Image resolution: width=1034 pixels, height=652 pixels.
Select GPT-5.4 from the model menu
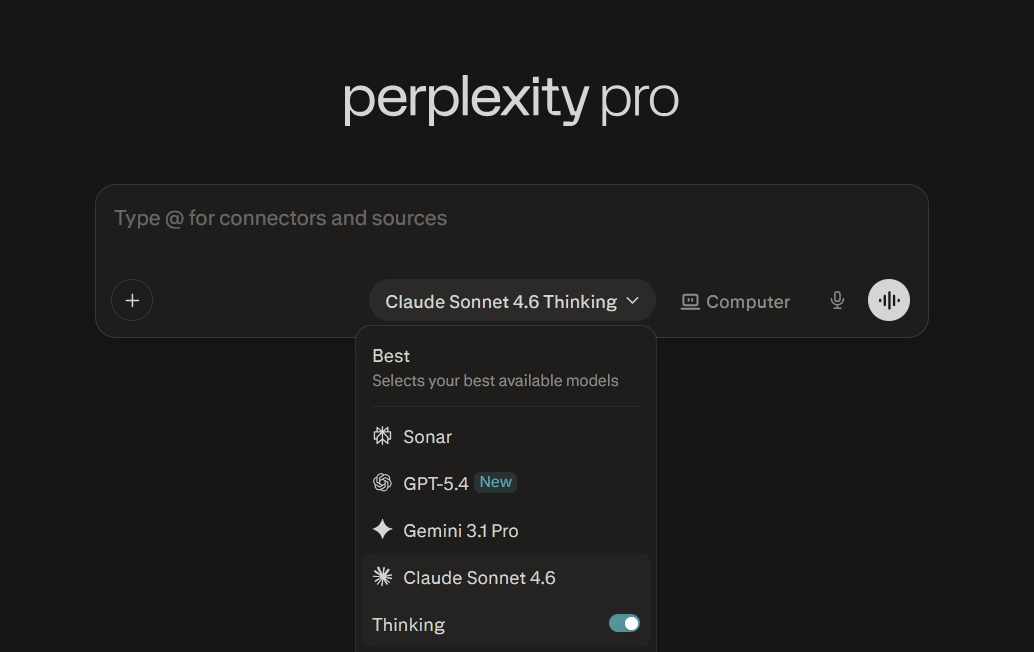436,482
